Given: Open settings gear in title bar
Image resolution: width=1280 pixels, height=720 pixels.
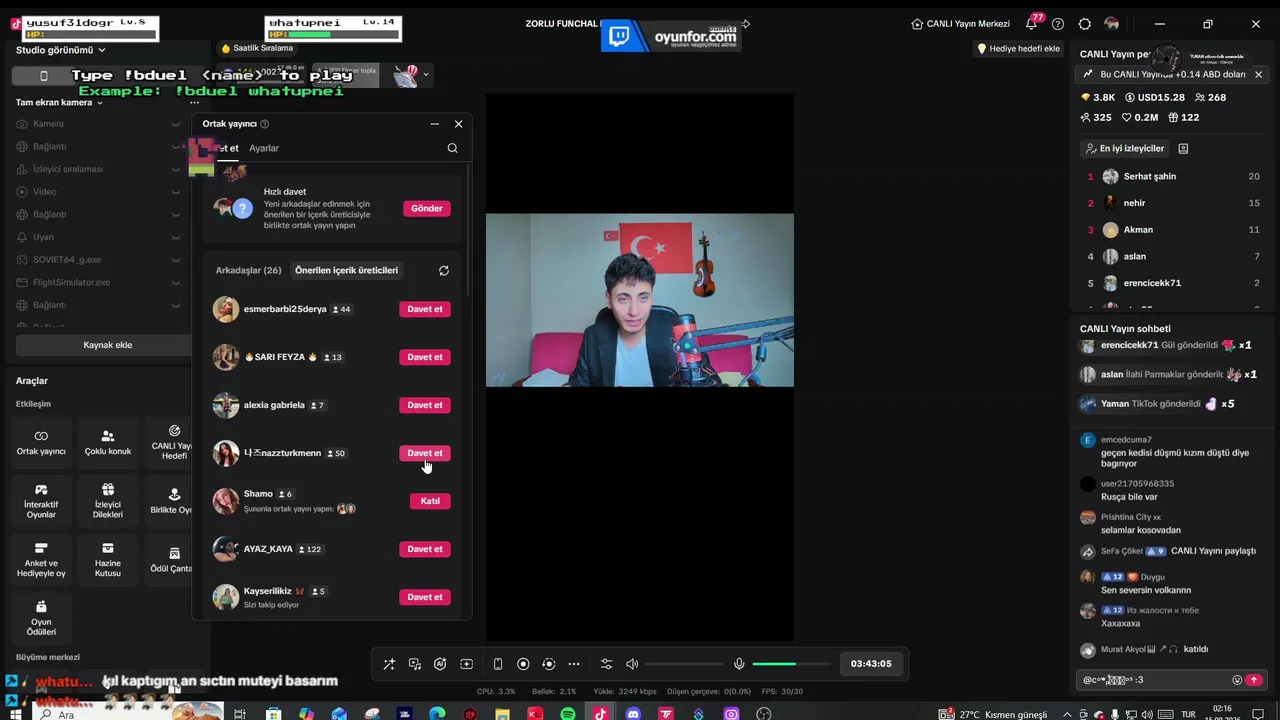Looking at the screenshot, I should pyautogui.click(x=1085, y=24).
